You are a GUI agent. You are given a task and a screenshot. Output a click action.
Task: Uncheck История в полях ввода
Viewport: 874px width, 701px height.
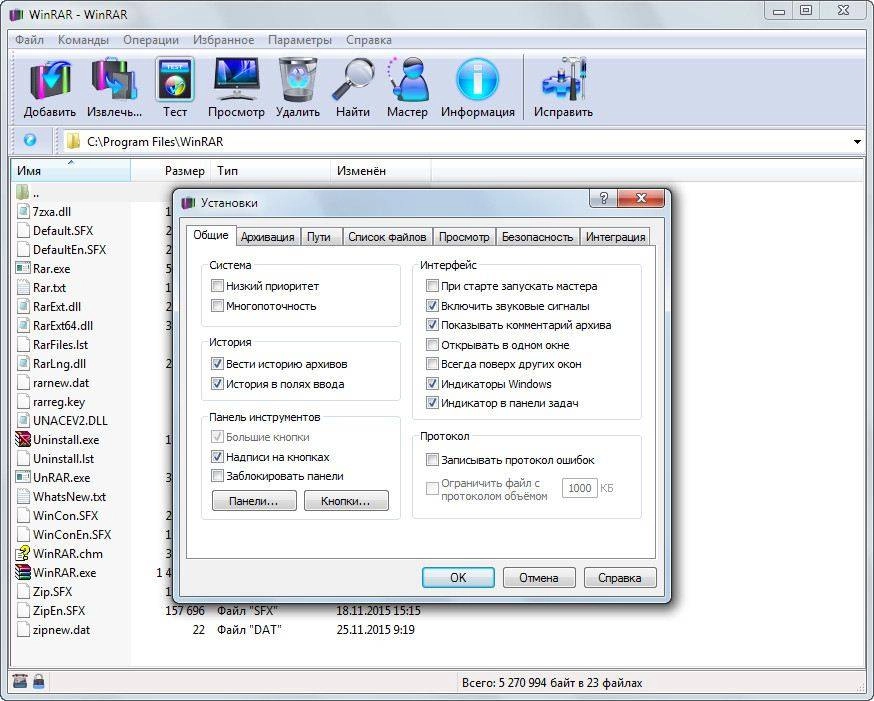(217, 384)
